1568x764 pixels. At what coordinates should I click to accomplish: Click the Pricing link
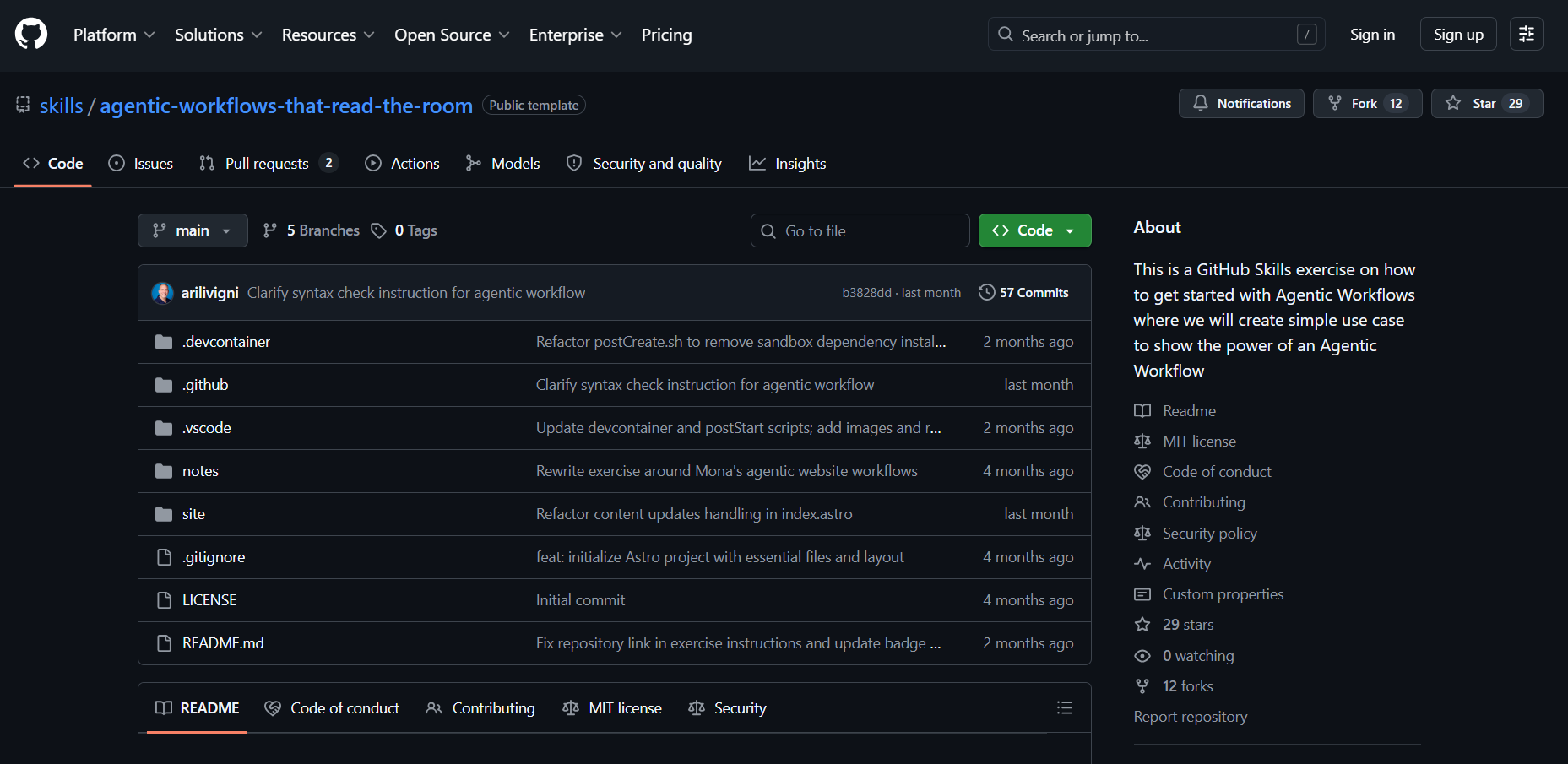click(x=666, y=35)
